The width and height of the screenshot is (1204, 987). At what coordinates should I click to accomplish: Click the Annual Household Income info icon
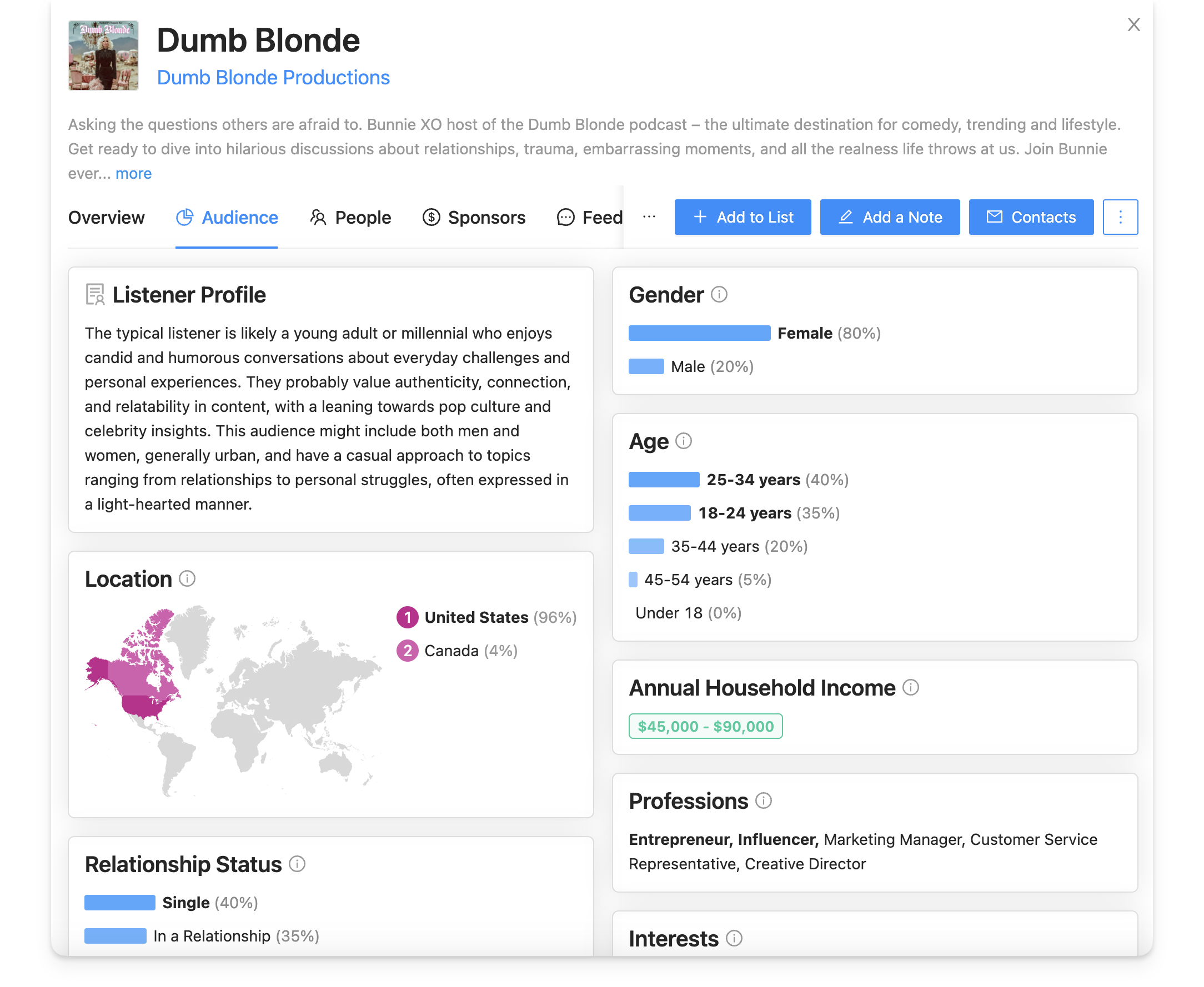(911, 688)
